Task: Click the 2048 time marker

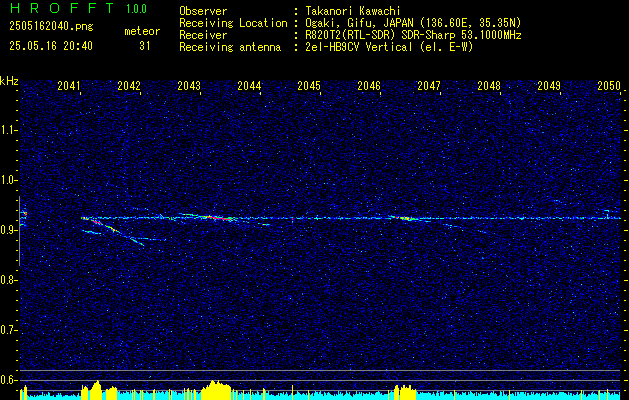Action: coord(489,86)
